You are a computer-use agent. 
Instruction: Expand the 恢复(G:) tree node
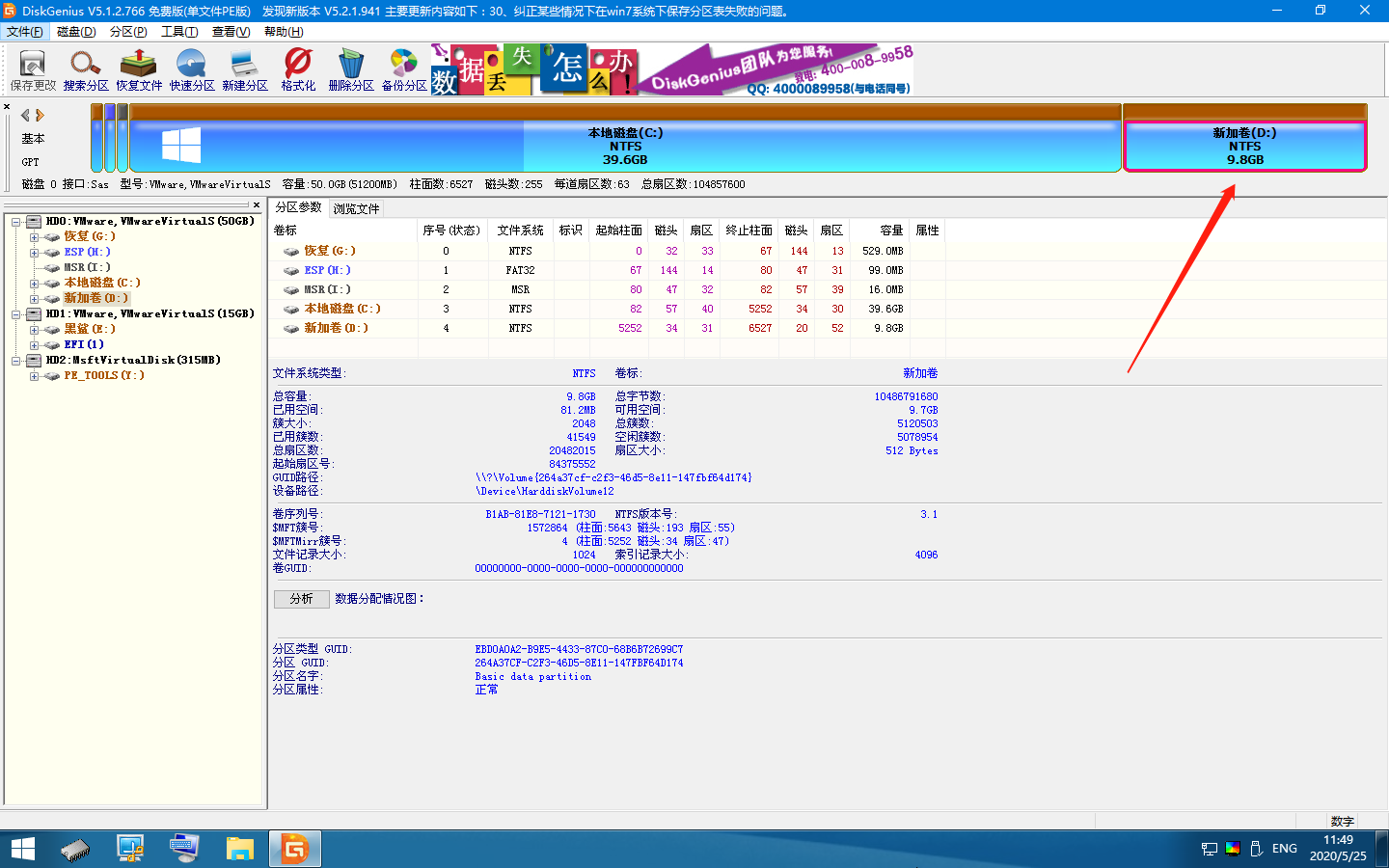click(34, 237)
